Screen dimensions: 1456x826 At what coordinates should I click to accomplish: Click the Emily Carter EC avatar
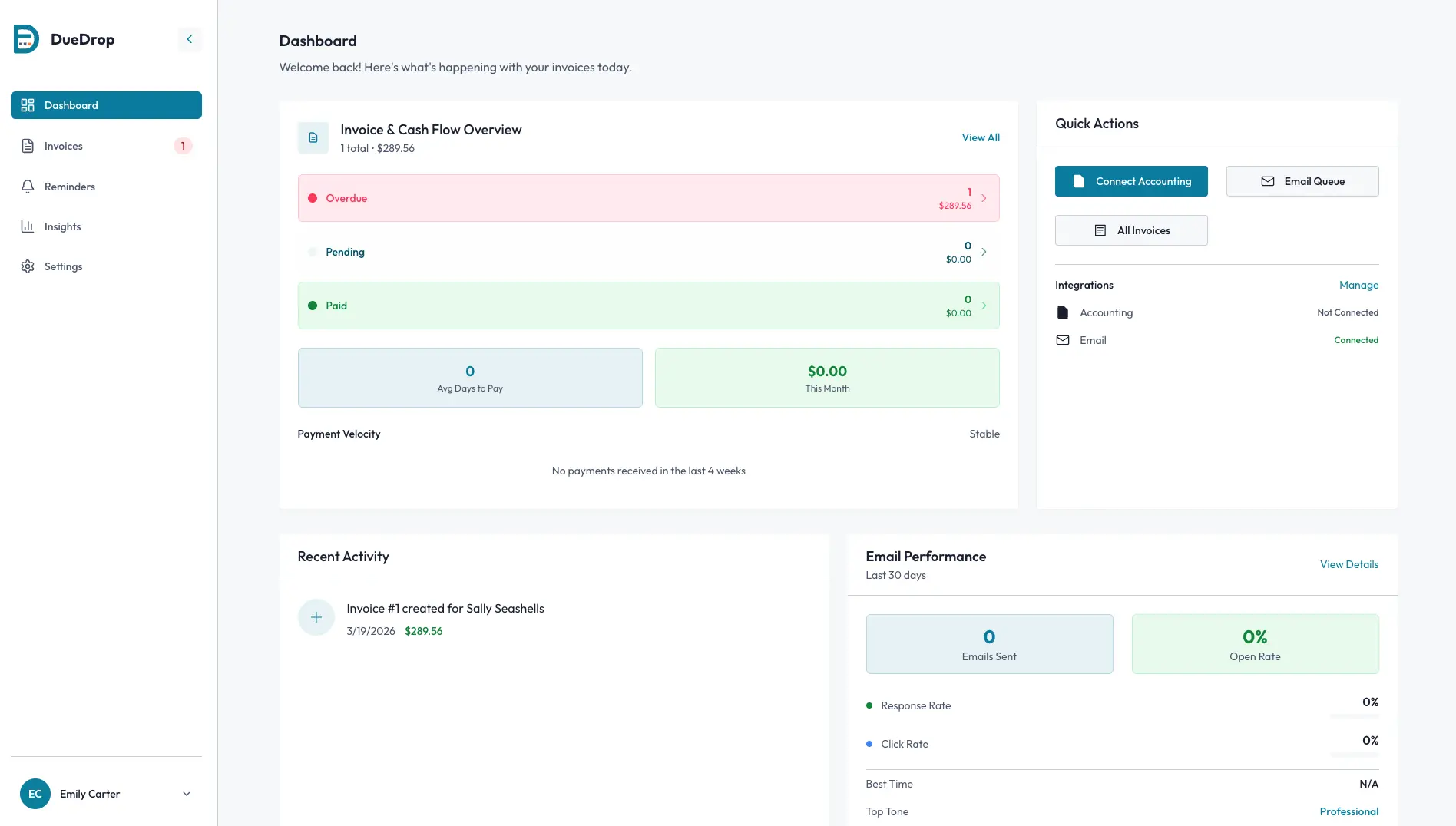pos(35,794)
